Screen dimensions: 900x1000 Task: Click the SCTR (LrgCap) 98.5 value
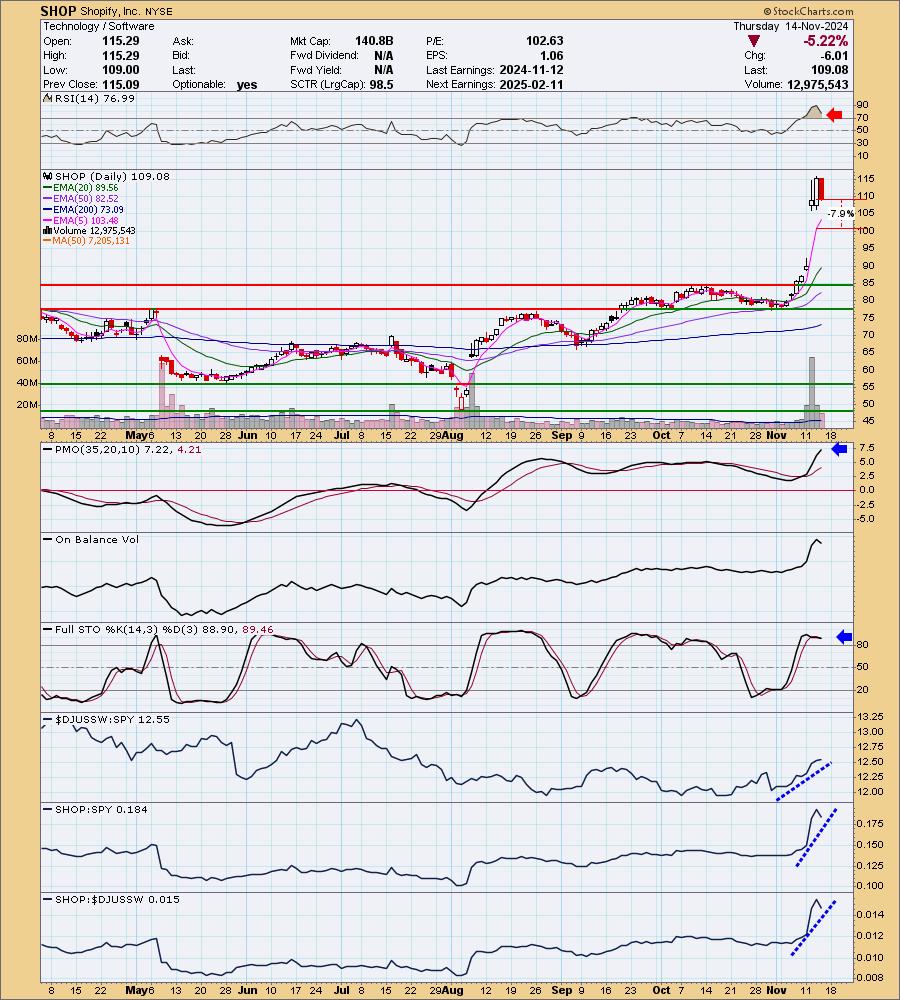pyautogui.click(x=381, y=84)
